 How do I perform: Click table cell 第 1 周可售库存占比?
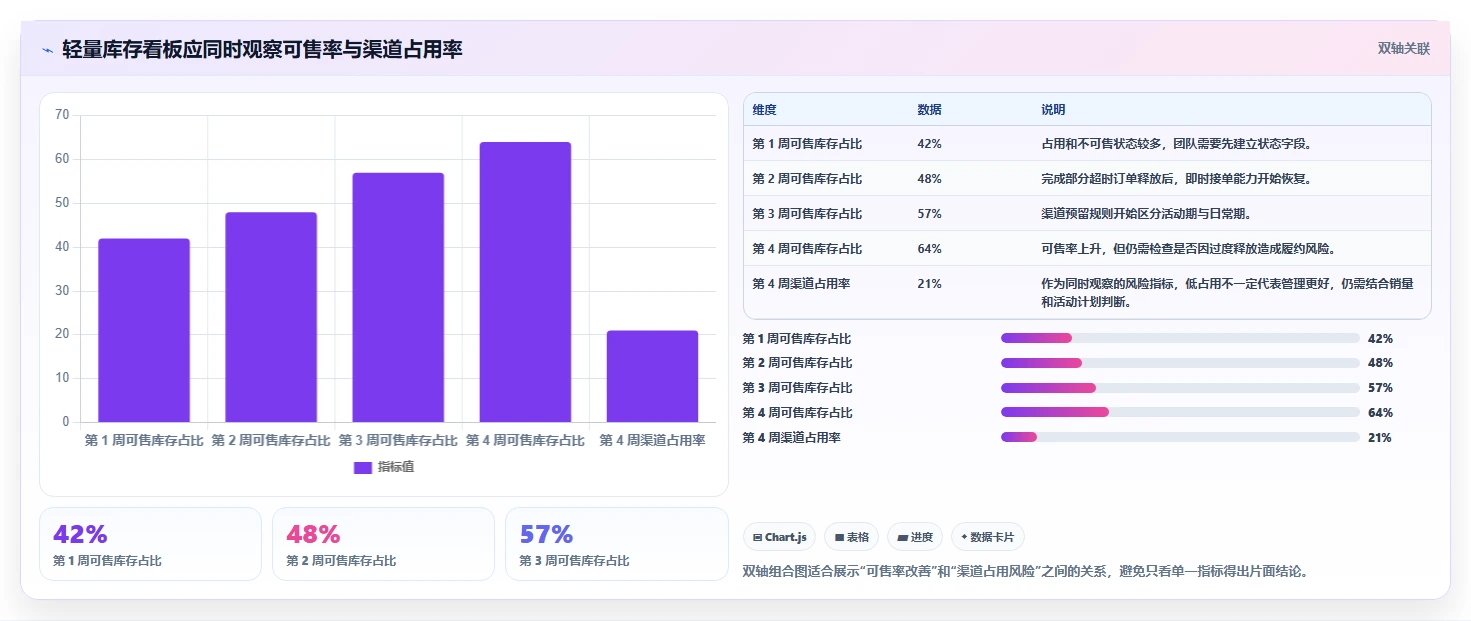click(x=807, y=144)
